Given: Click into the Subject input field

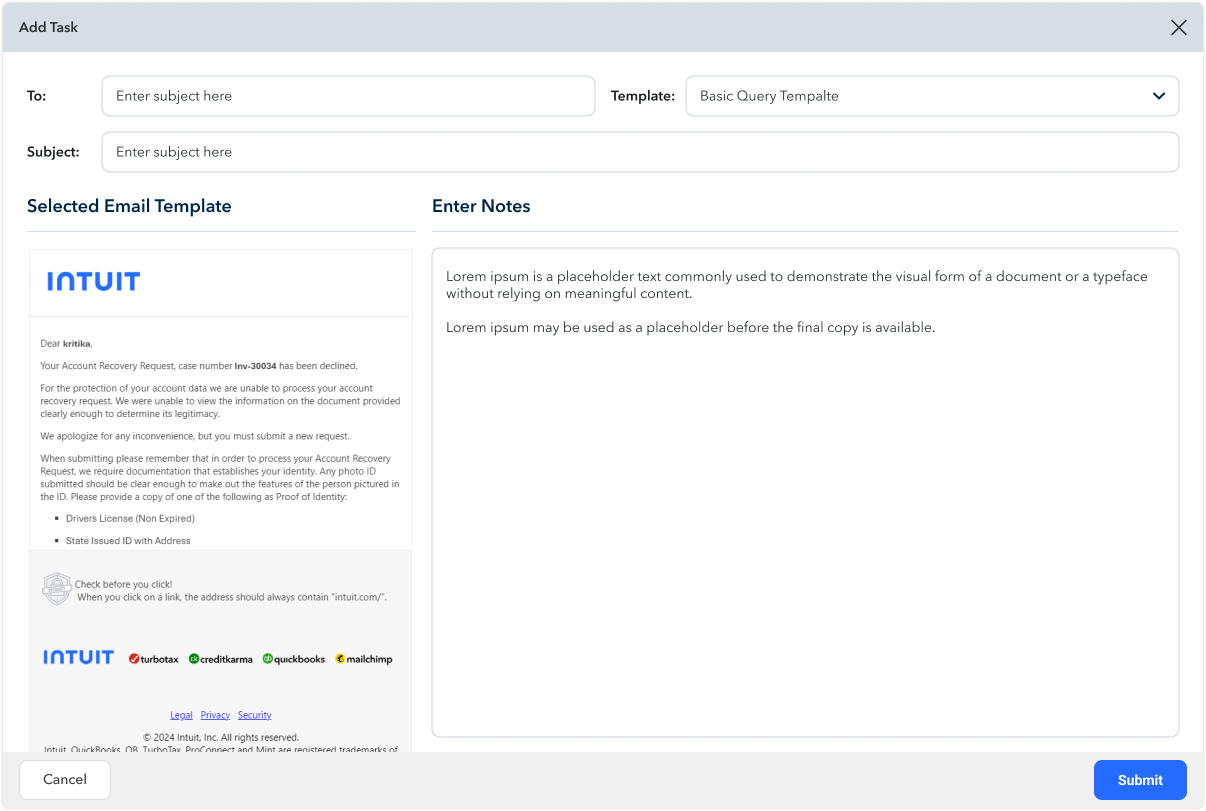Looking at the screenshot, I should click(x=640, y=152).
